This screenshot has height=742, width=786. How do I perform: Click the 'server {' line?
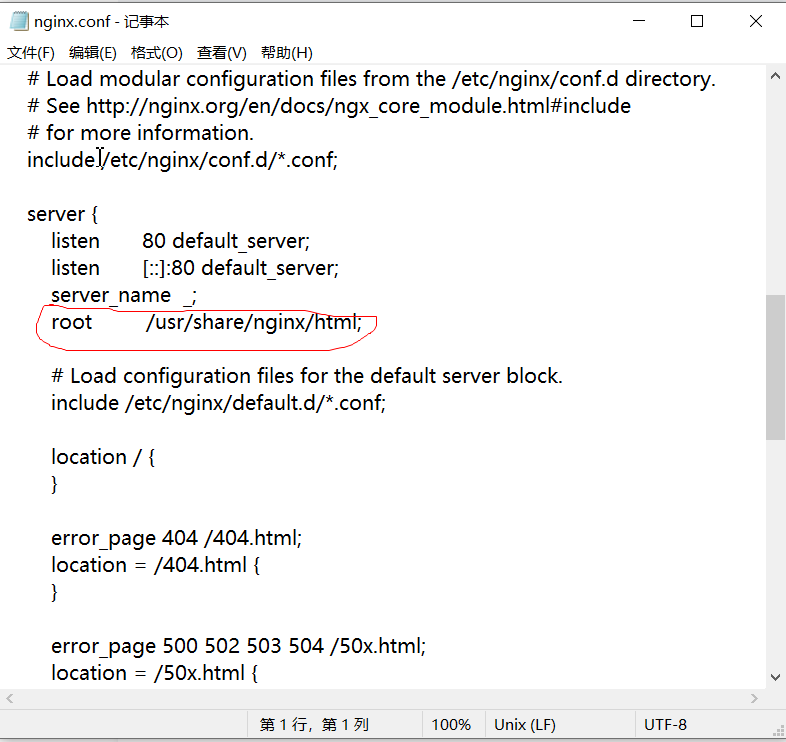63,215
